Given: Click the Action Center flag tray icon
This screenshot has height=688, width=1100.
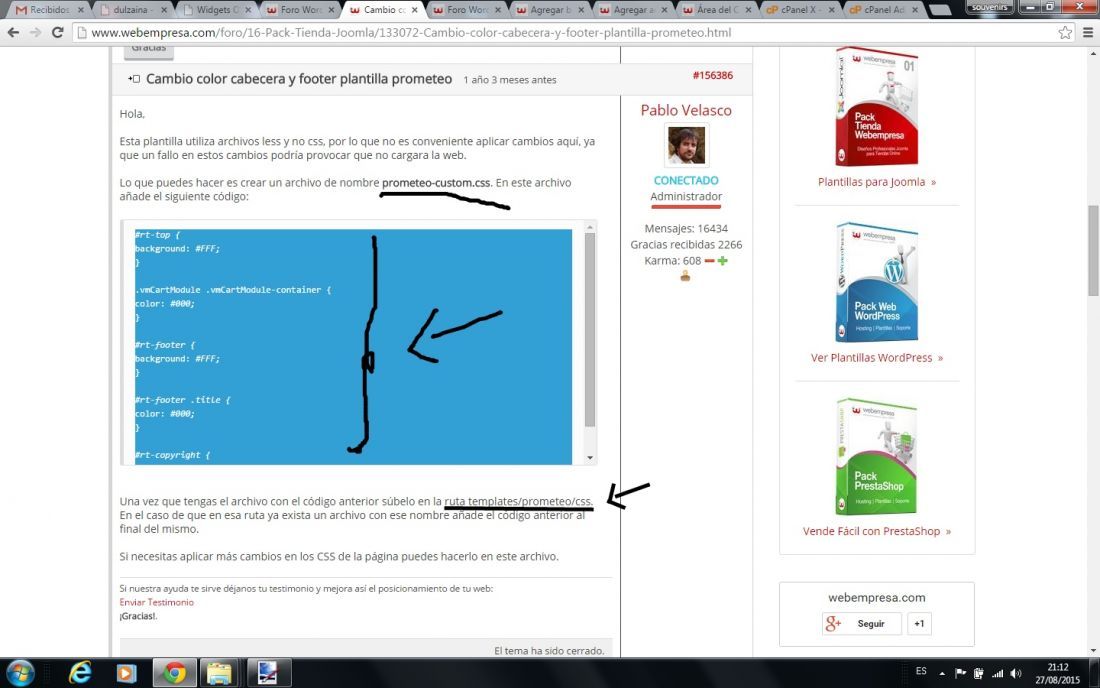Looking at the screenshot, I should [960, 674].
